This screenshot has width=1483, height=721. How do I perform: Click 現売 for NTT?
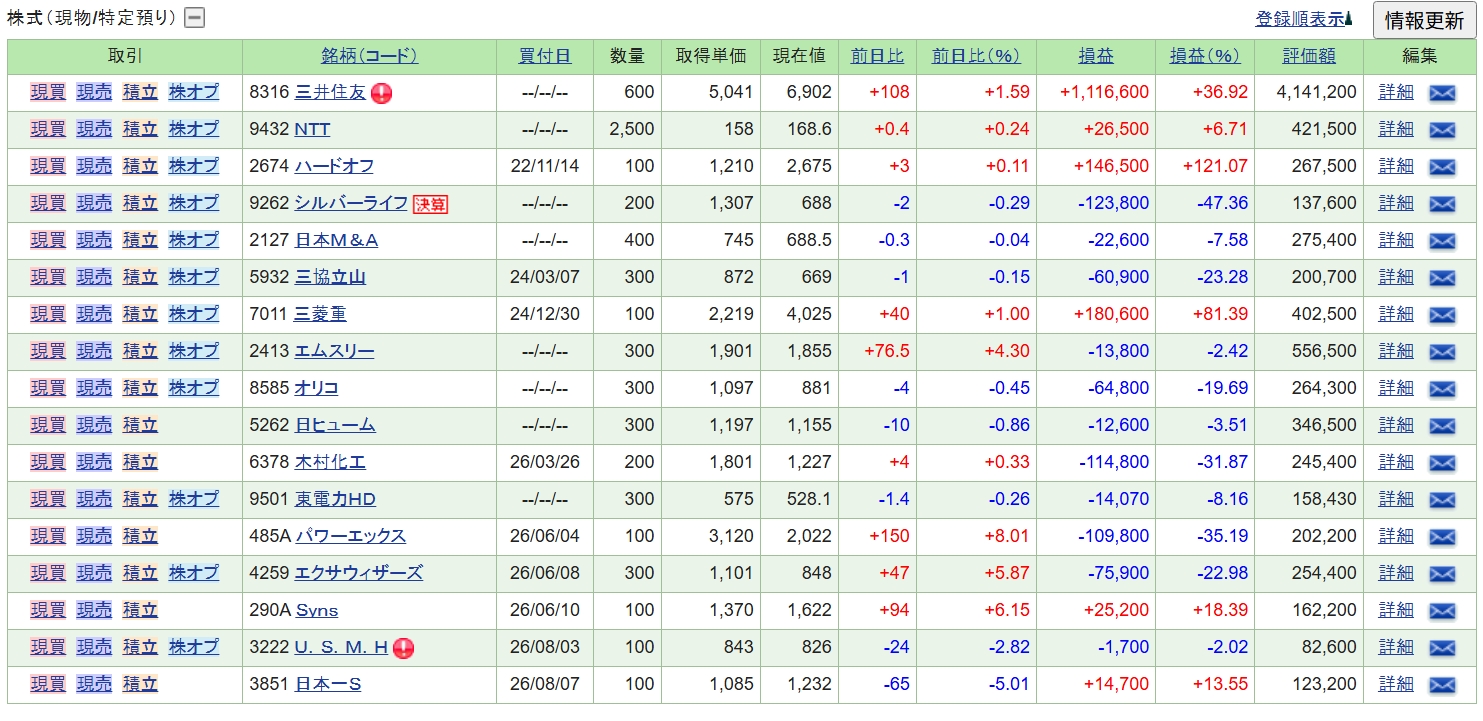click(94, 129)
